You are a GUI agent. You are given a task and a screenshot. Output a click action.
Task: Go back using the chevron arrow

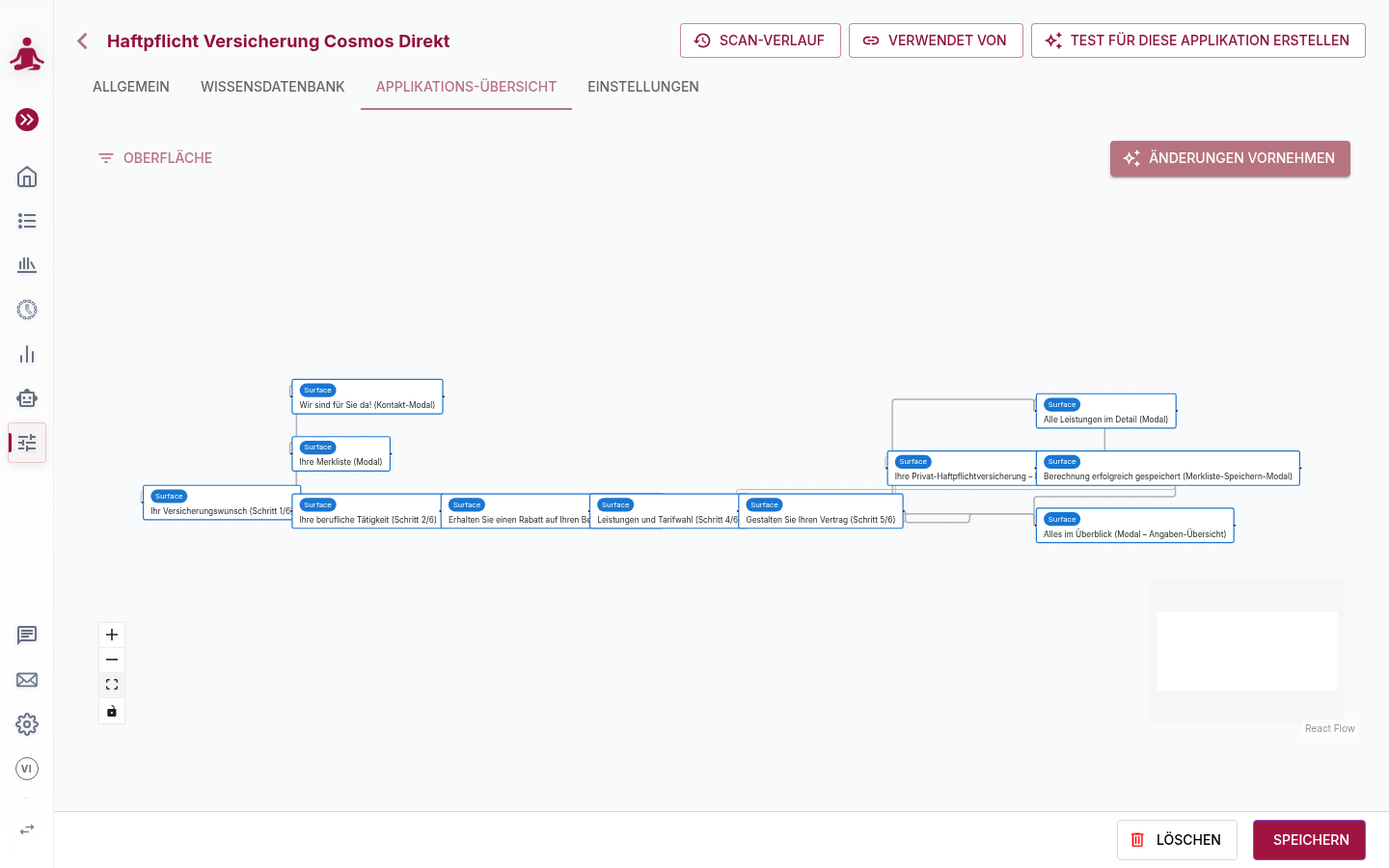83,41
